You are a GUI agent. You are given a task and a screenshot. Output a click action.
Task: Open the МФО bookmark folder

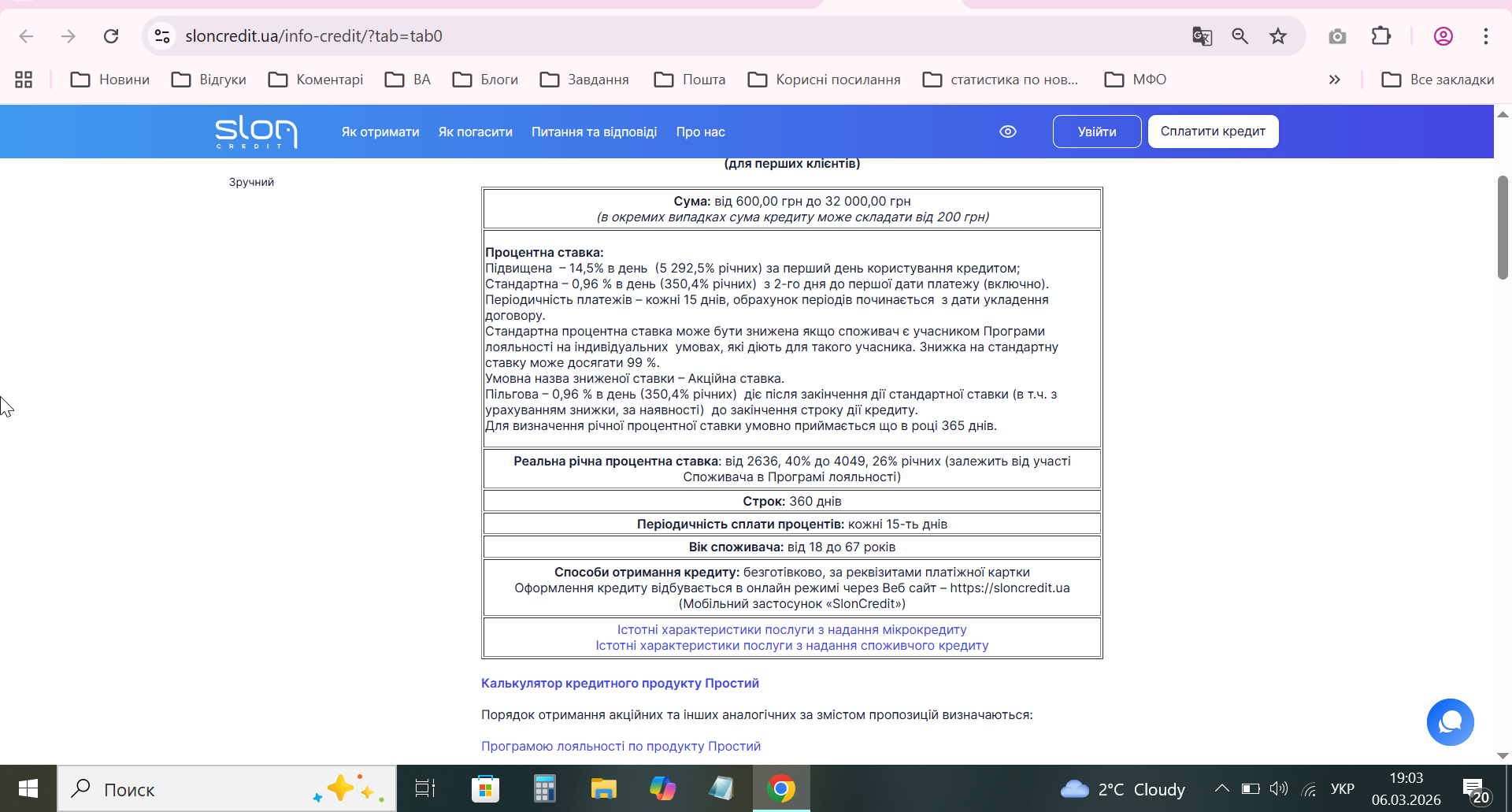tap(1135, 80)
